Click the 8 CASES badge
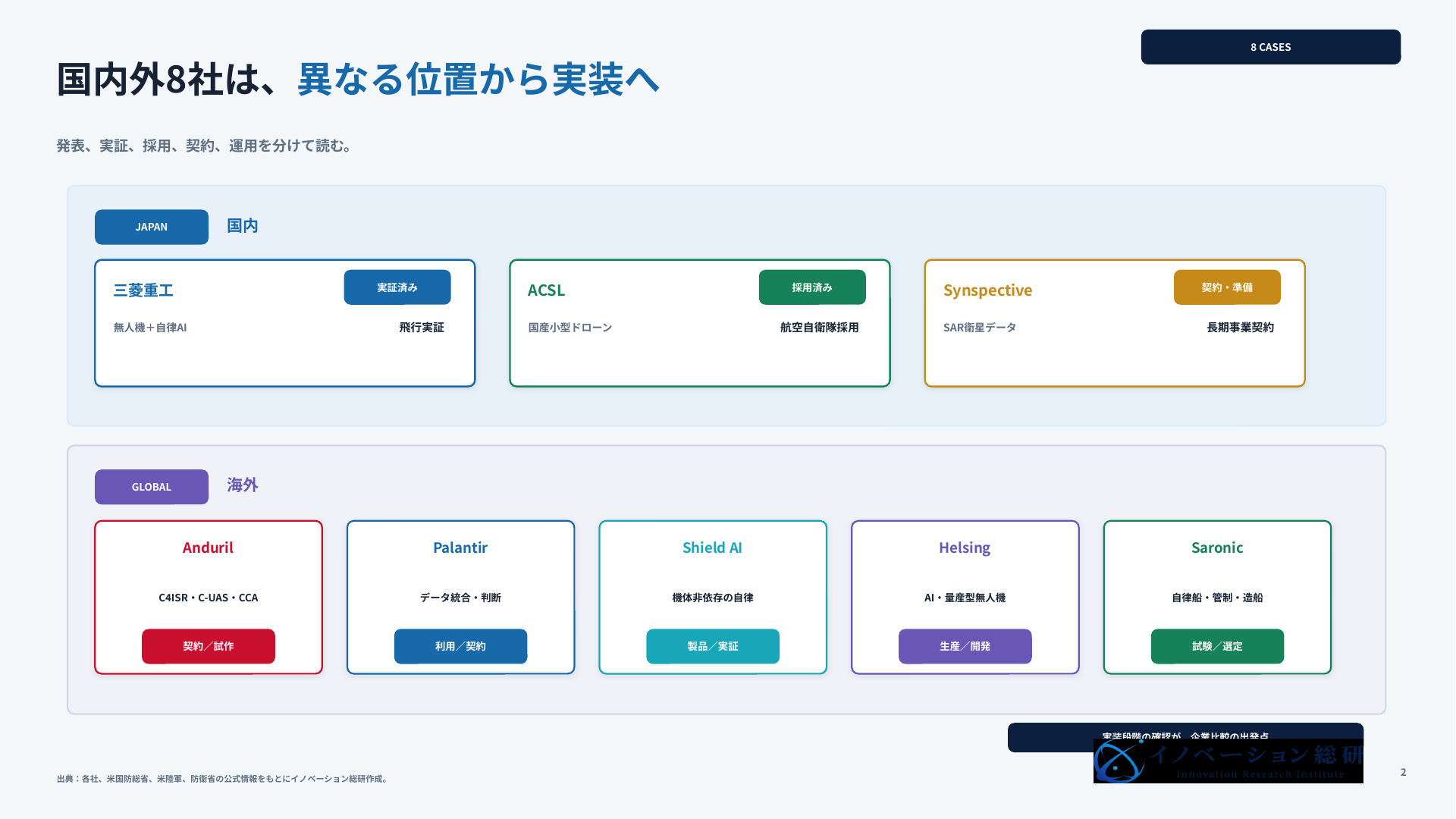Screen dimensions: 1456x819 pyautogui.click(x=1270, y=47)
